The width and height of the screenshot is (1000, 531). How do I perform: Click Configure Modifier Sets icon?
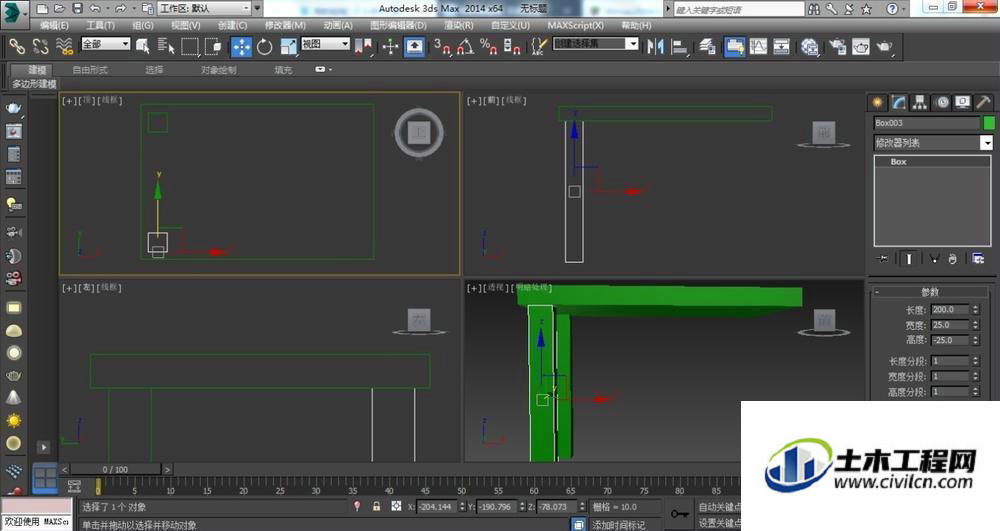(978, 259)
